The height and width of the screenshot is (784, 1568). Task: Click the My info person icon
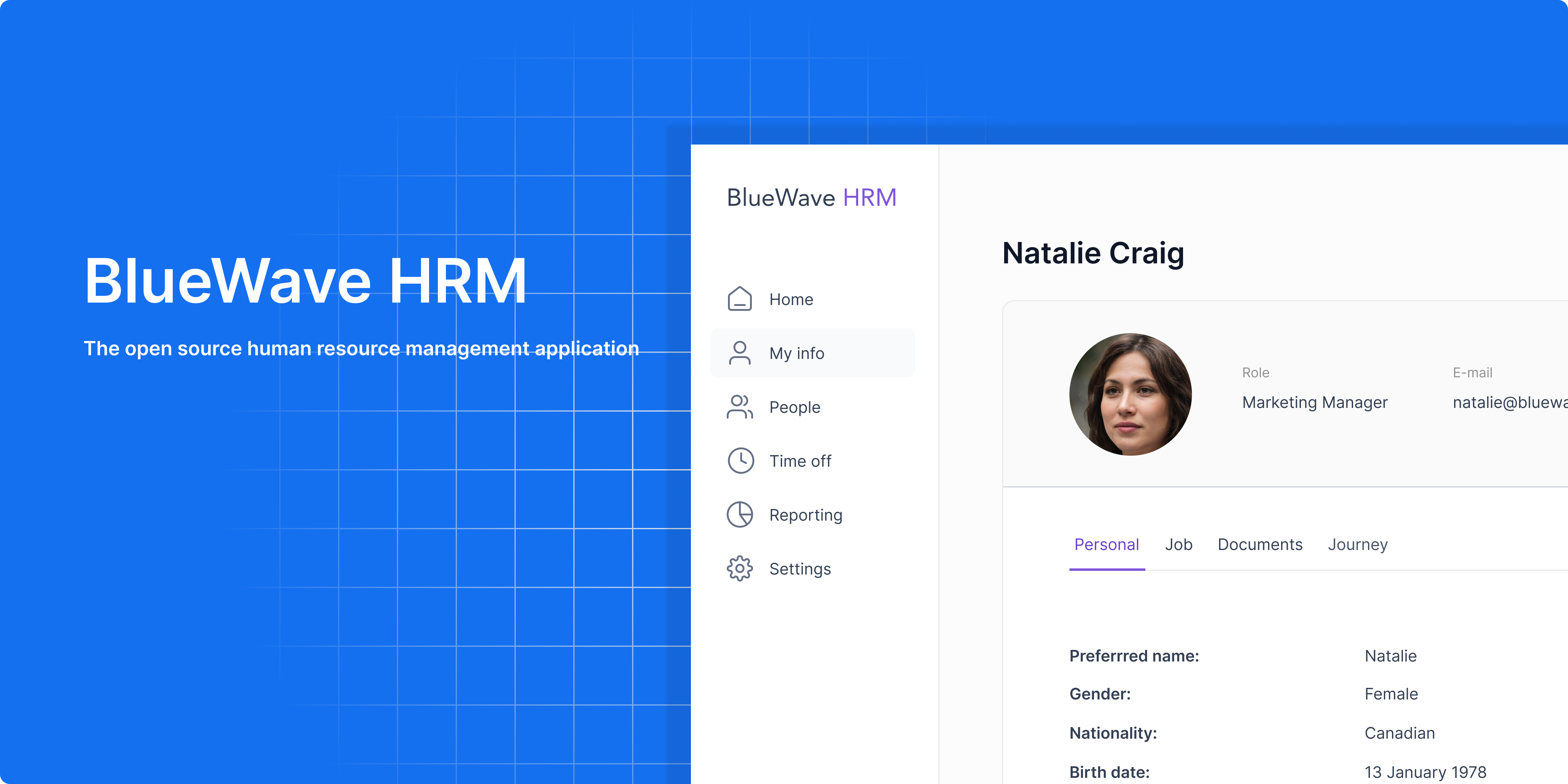(740, 353)
